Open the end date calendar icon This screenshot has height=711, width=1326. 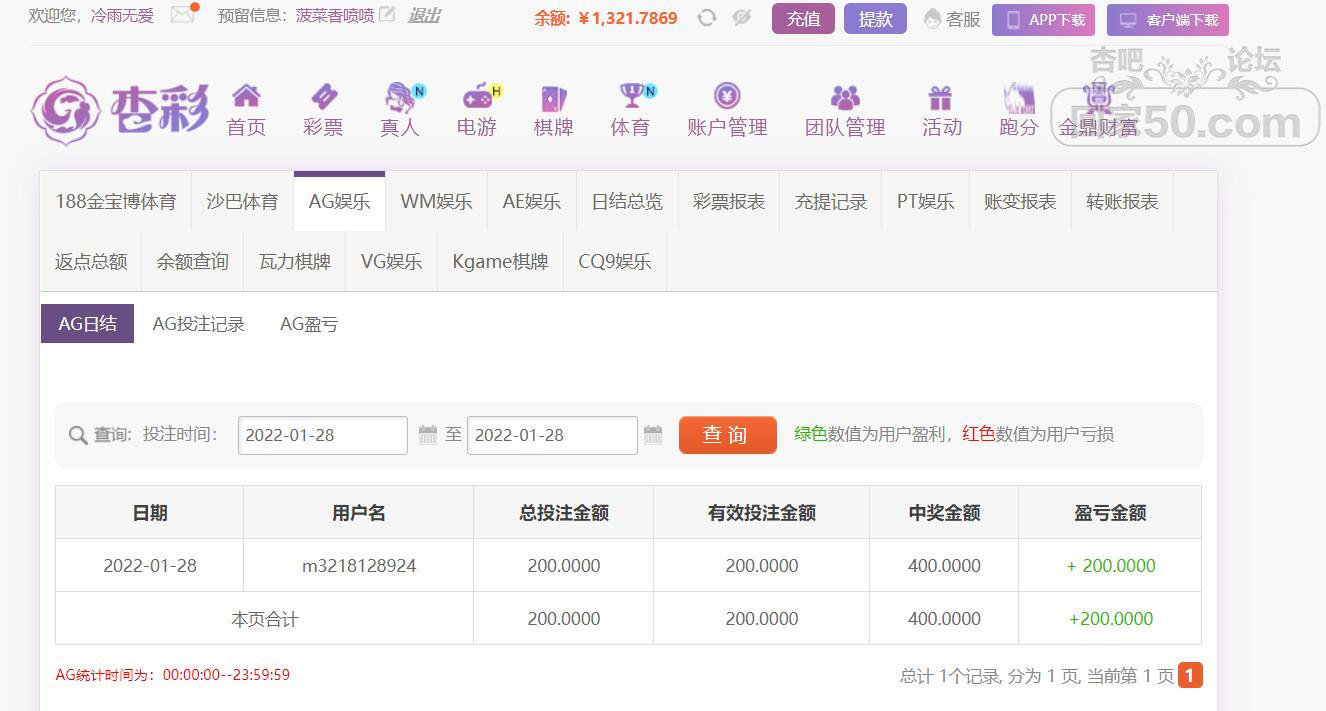(653, 435)
